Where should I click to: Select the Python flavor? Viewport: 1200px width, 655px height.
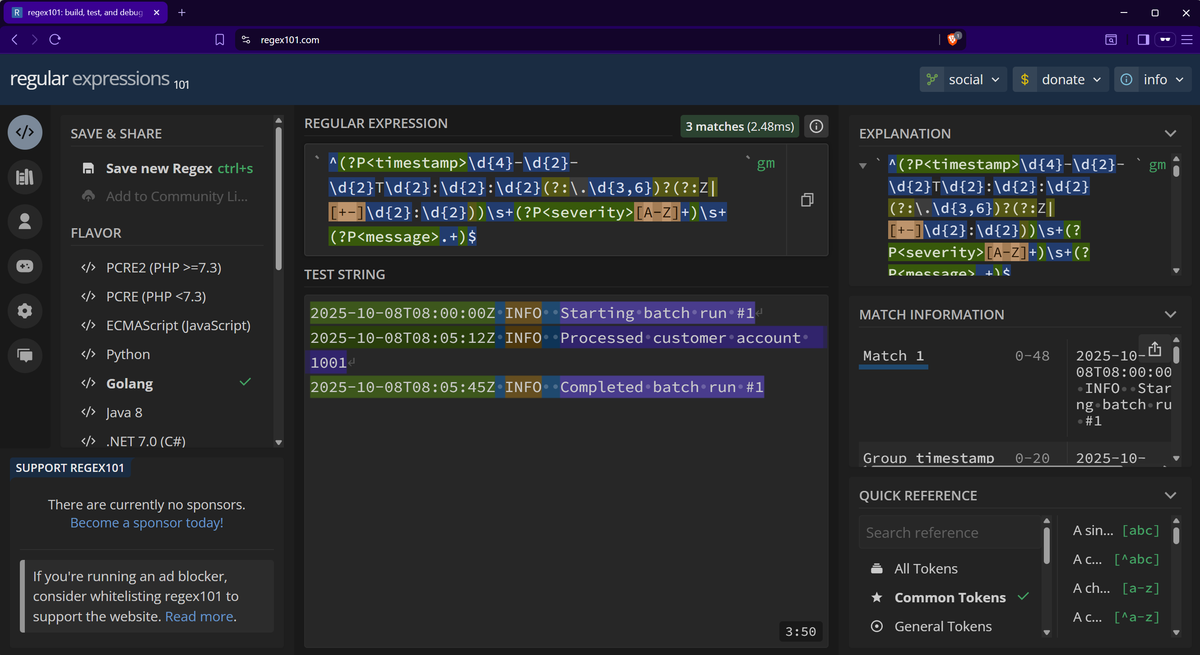(x=128, y=354)
